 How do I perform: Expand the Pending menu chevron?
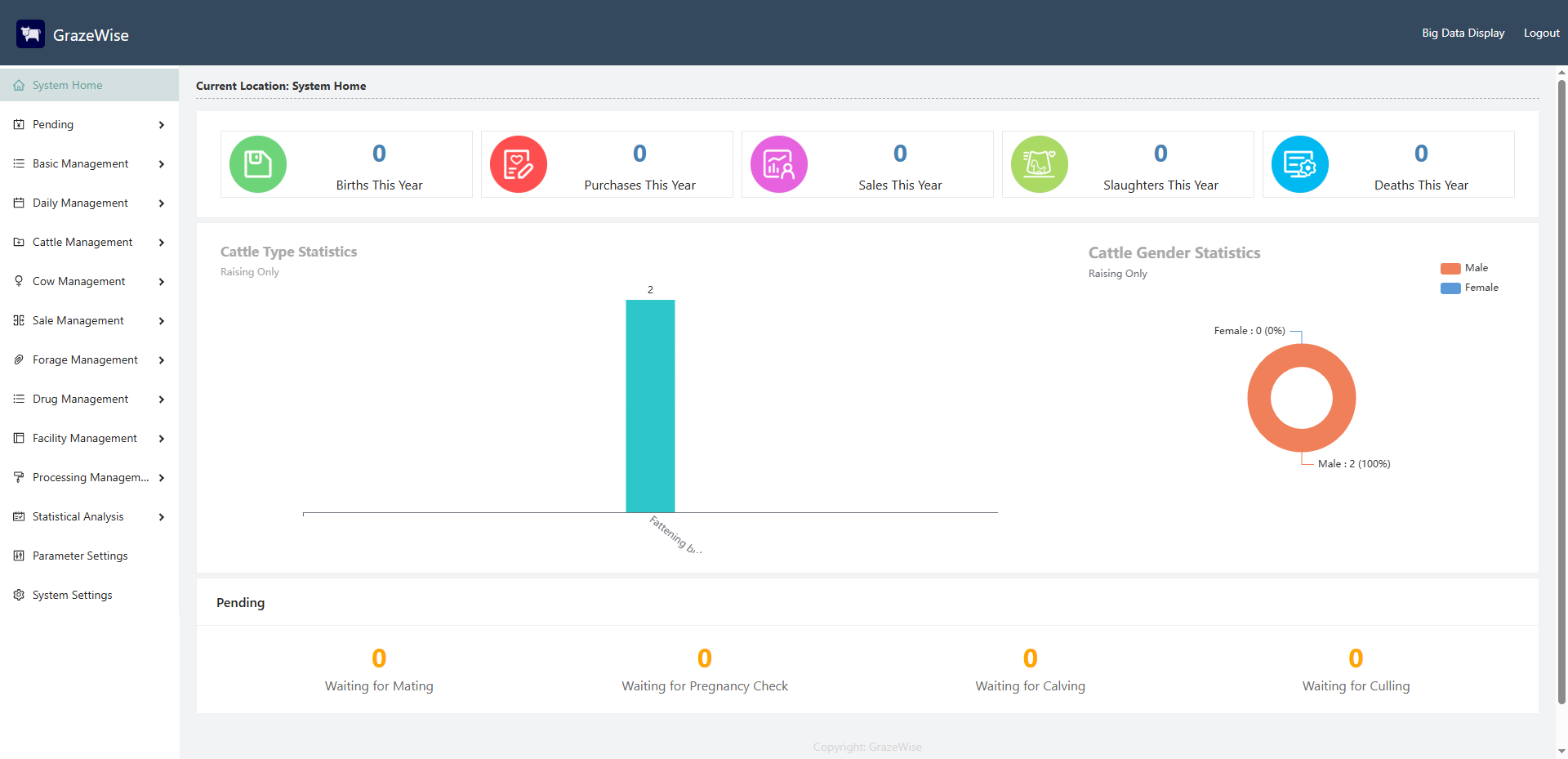coord(162,125)
